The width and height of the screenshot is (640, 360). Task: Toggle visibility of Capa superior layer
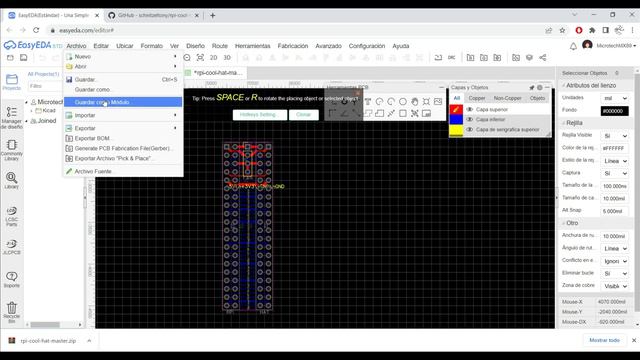point(469,109)
